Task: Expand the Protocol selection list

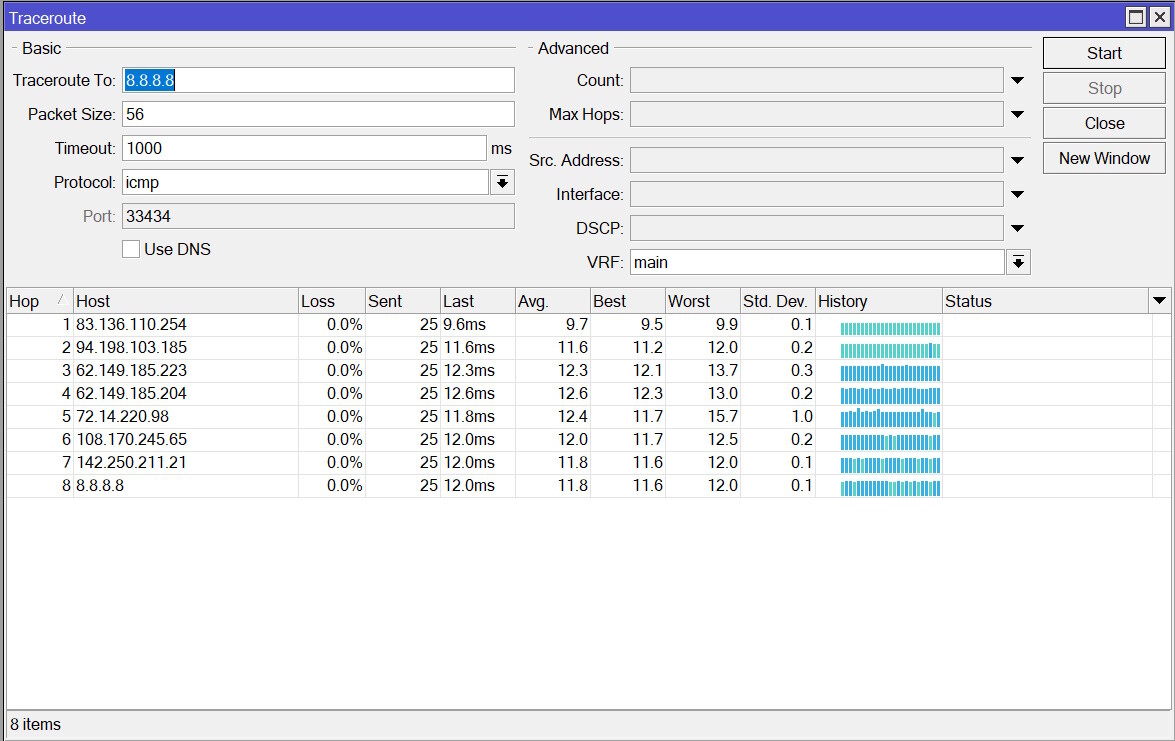Action: pyautogui.click(x=502, y=182)
